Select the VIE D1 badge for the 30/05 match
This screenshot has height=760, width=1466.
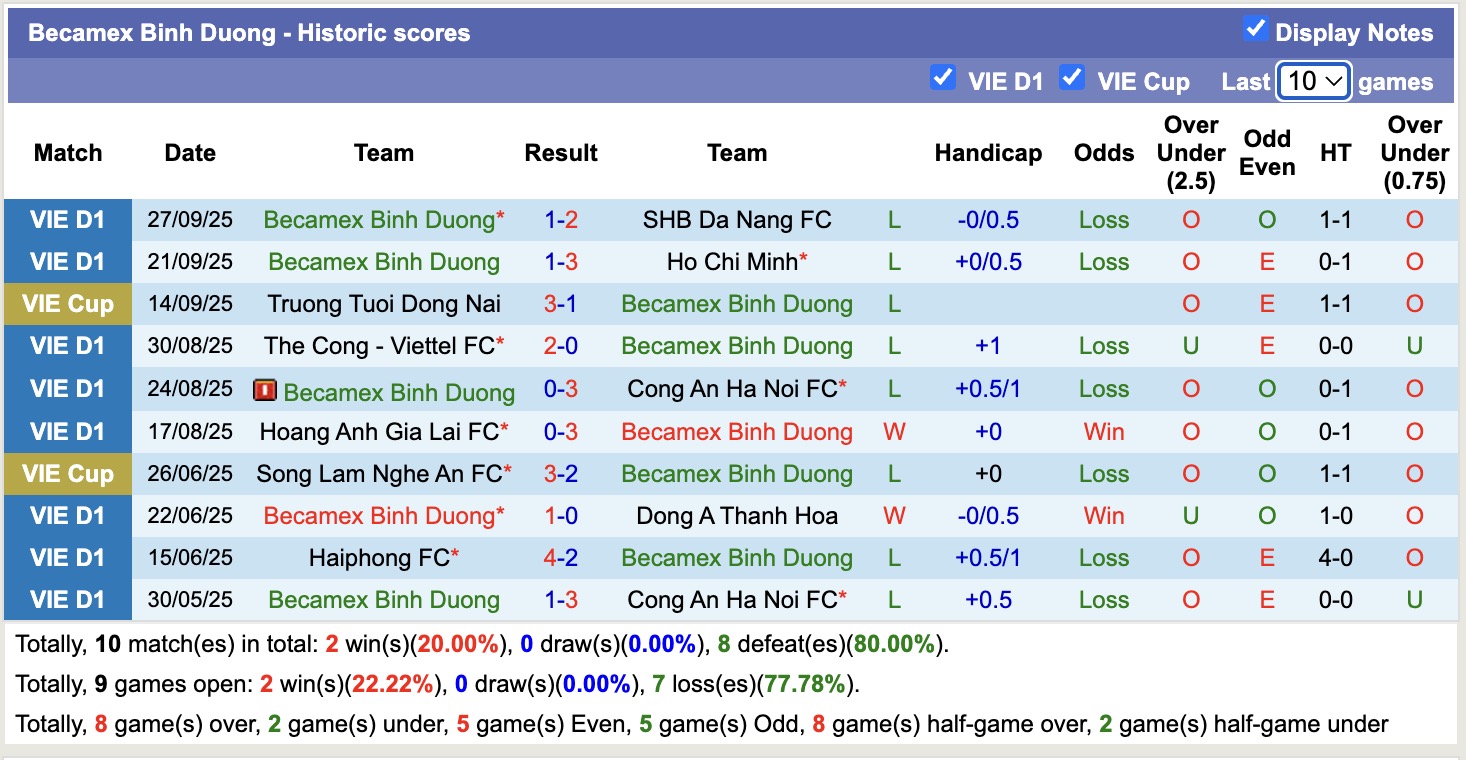tap(67, 600)
